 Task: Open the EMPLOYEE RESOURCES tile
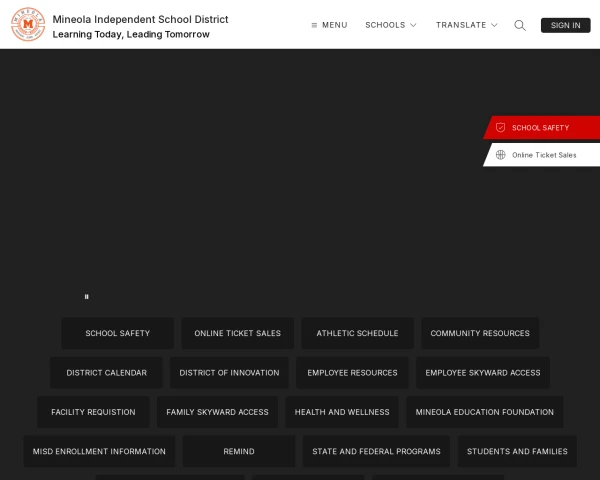point(352,372)
